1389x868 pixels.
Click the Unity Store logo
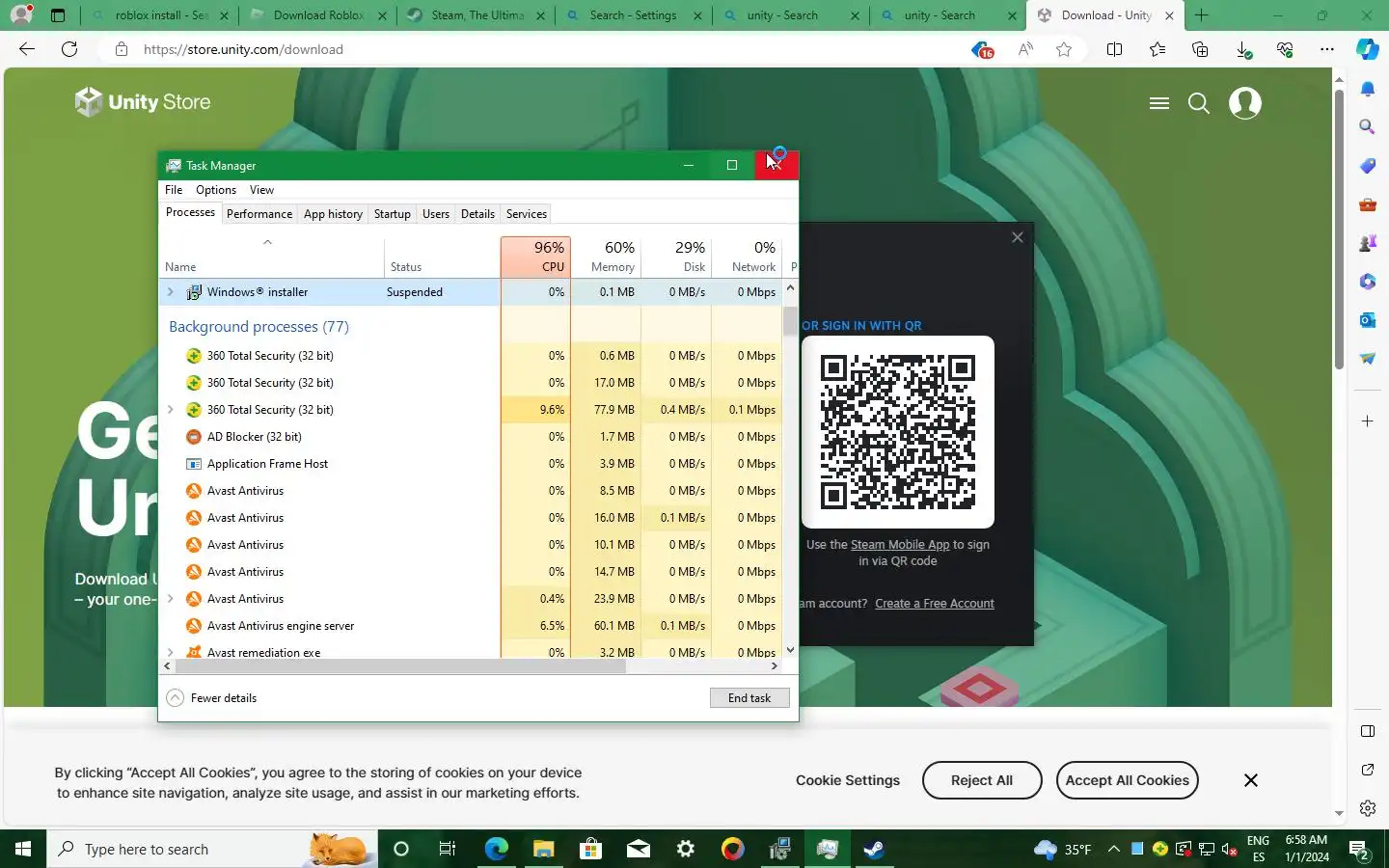tap(143, 102)
